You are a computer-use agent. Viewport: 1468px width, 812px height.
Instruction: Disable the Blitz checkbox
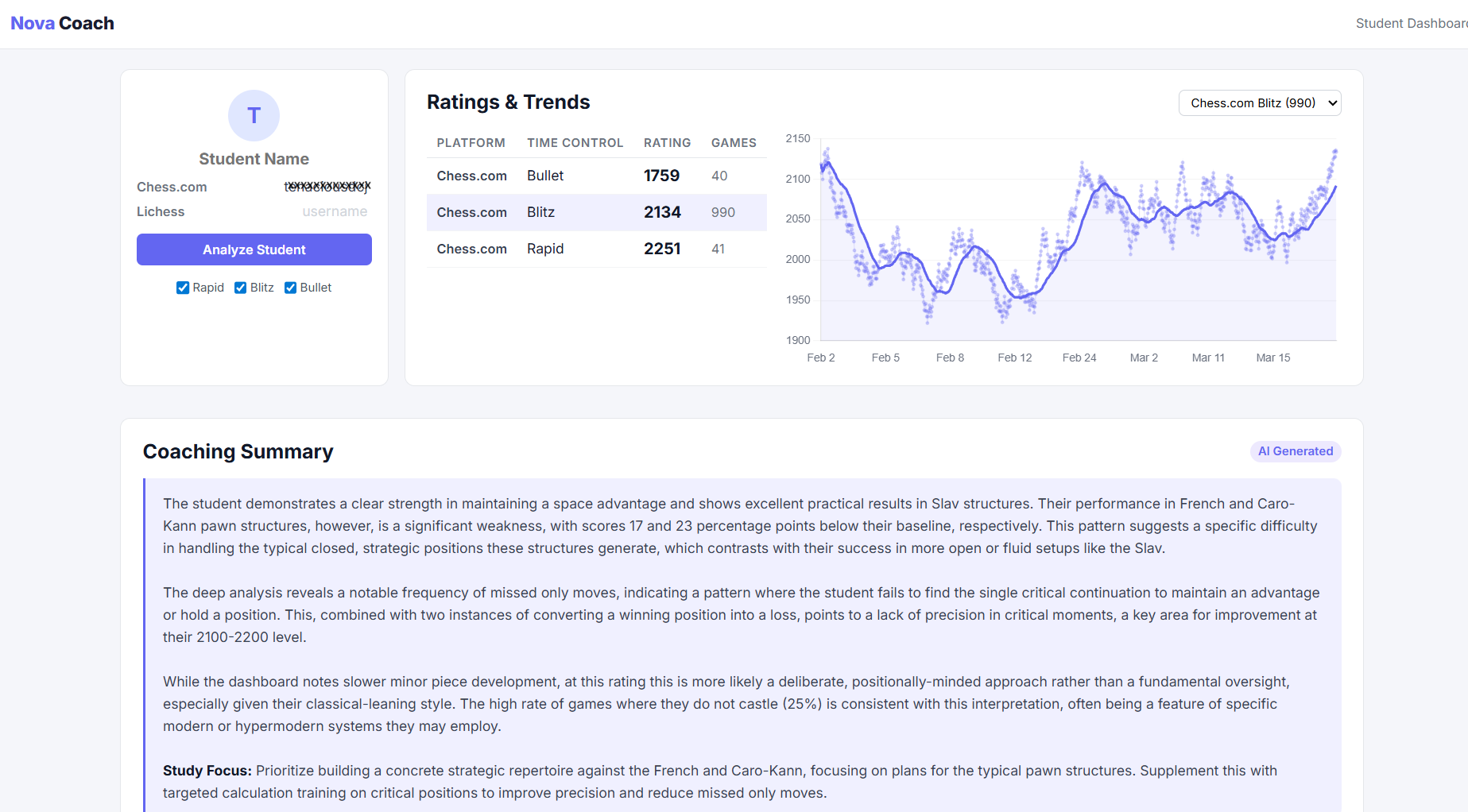pos(241,288)
